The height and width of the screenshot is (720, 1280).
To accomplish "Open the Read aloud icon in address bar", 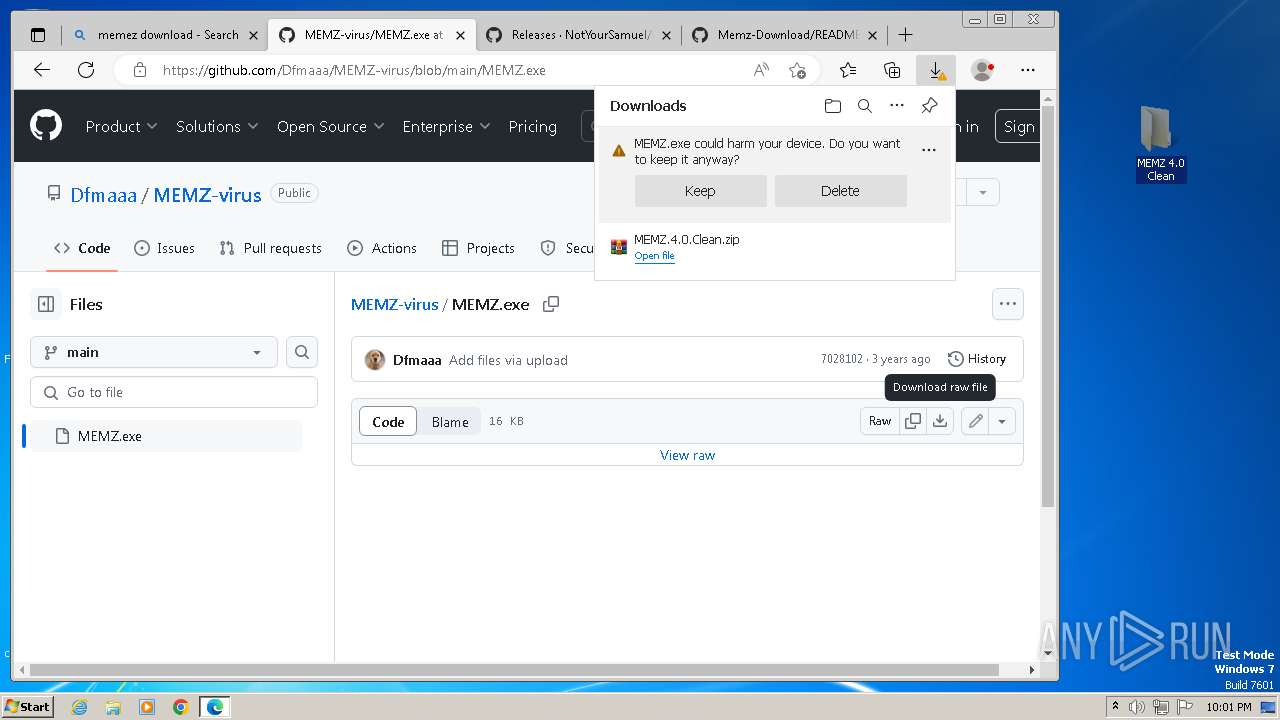I will 761,70.
